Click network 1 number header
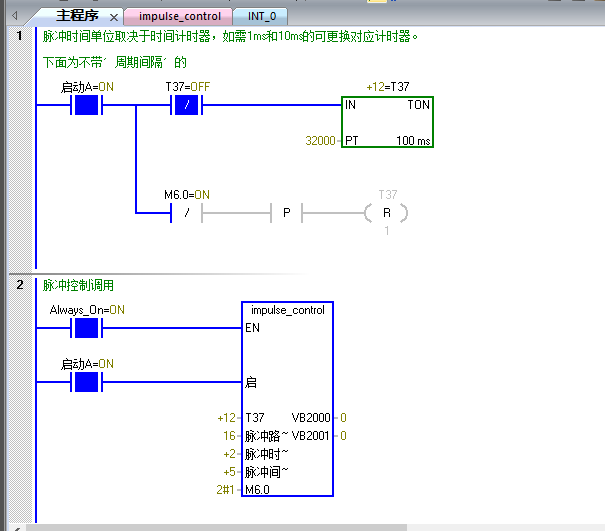This screenshot has height=531, width=605. (19, 37)
